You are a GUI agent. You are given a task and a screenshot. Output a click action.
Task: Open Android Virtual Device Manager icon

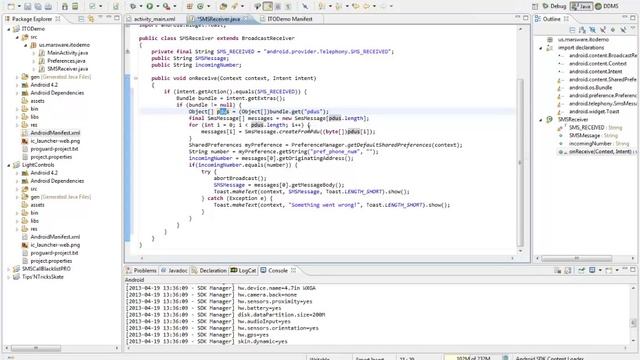[75, 7]
